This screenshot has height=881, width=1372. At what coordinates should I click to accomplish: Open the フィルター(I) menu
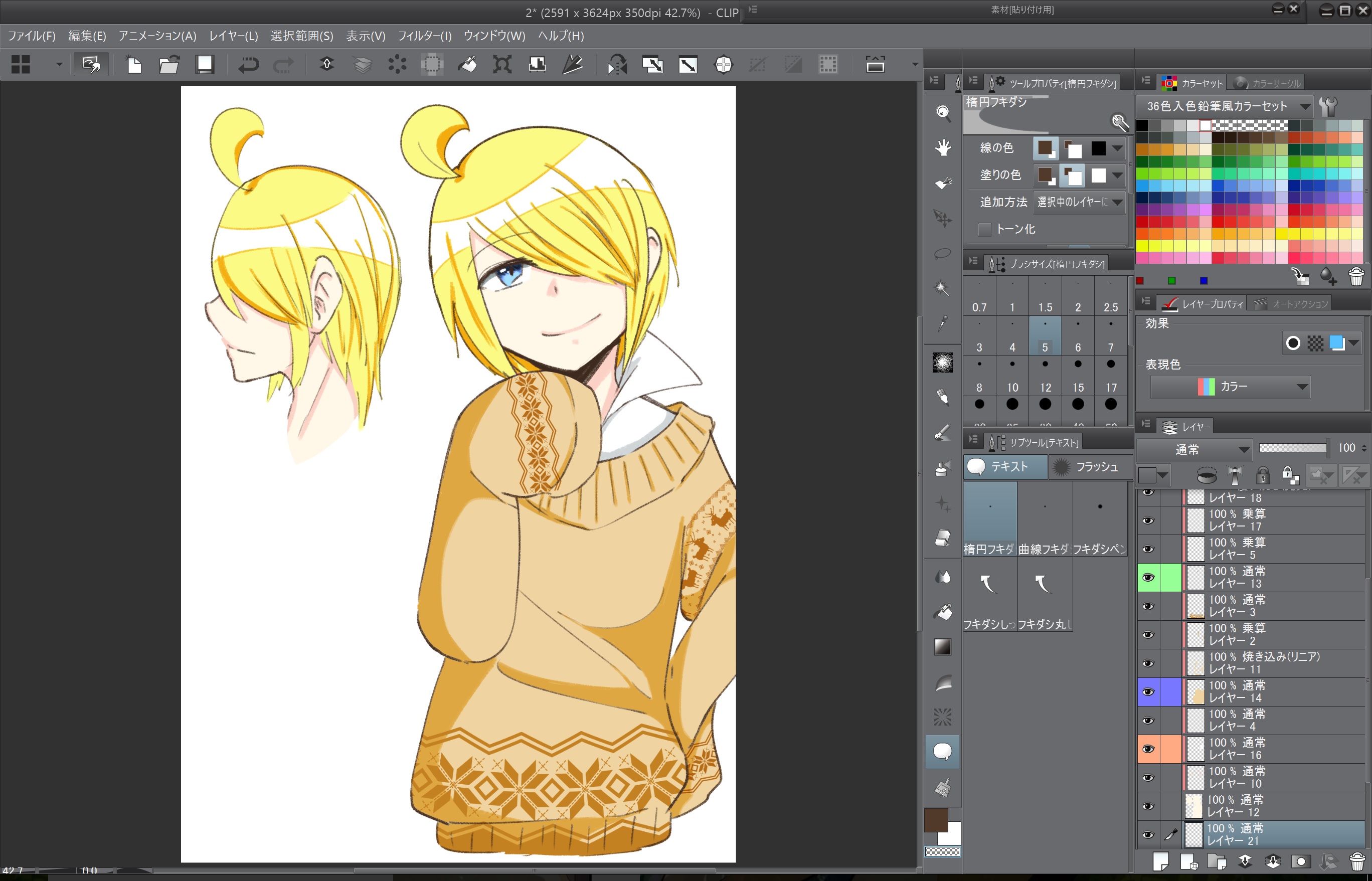pos(424,36)
